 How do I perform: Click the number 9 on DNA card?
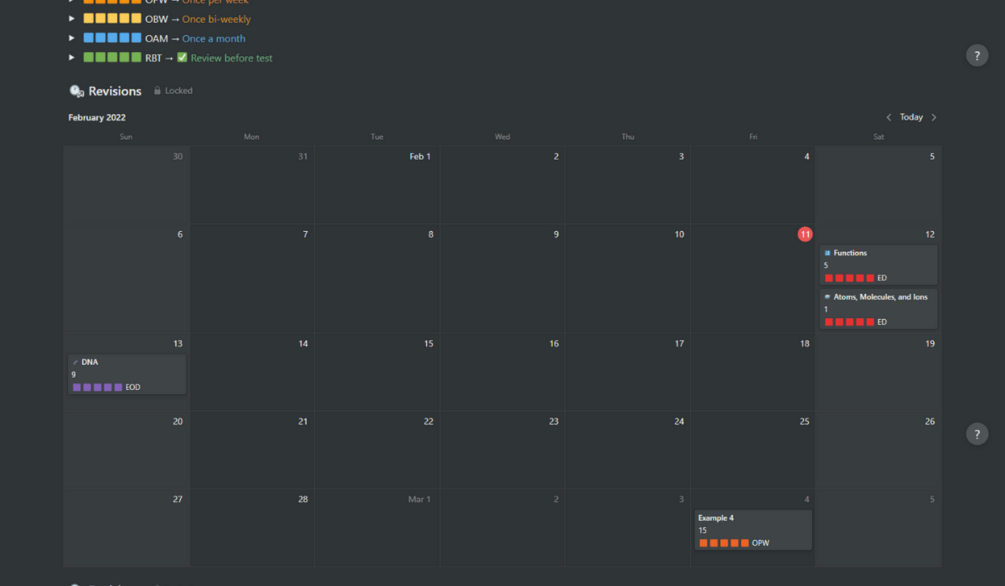(74, 374)
